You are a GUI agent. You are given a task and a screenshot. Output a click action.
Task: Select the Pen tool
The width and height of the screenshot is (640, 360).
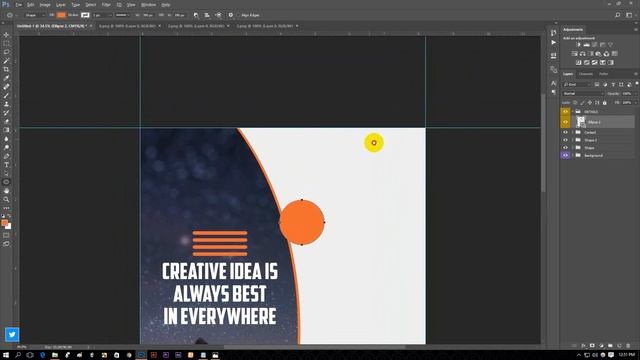pyautogui.click(x=6, y=156)
